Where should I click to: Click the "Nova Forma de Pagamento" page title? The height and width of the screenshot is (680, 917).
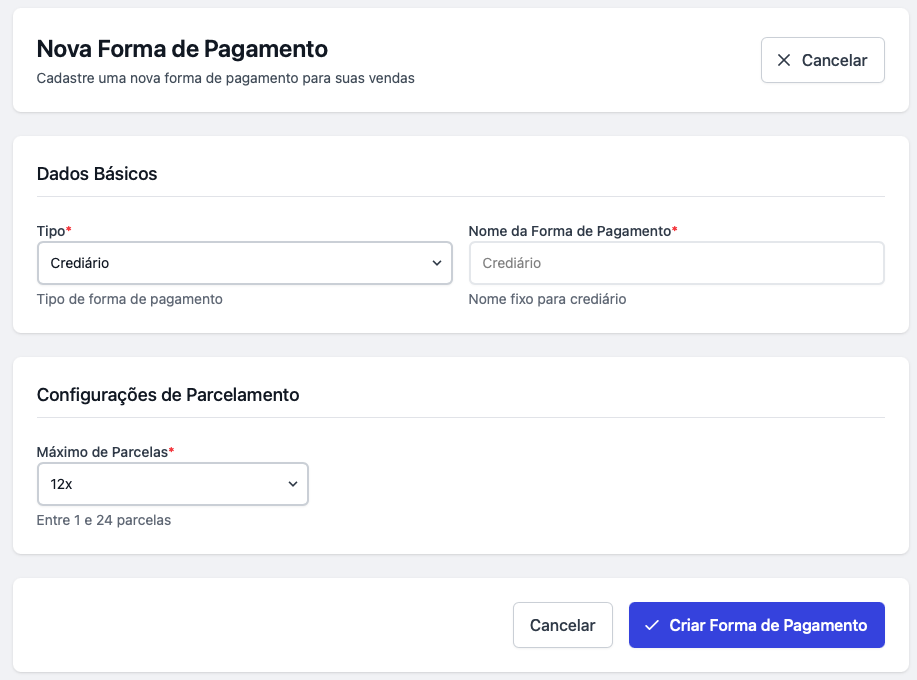(x=182, y=48)
